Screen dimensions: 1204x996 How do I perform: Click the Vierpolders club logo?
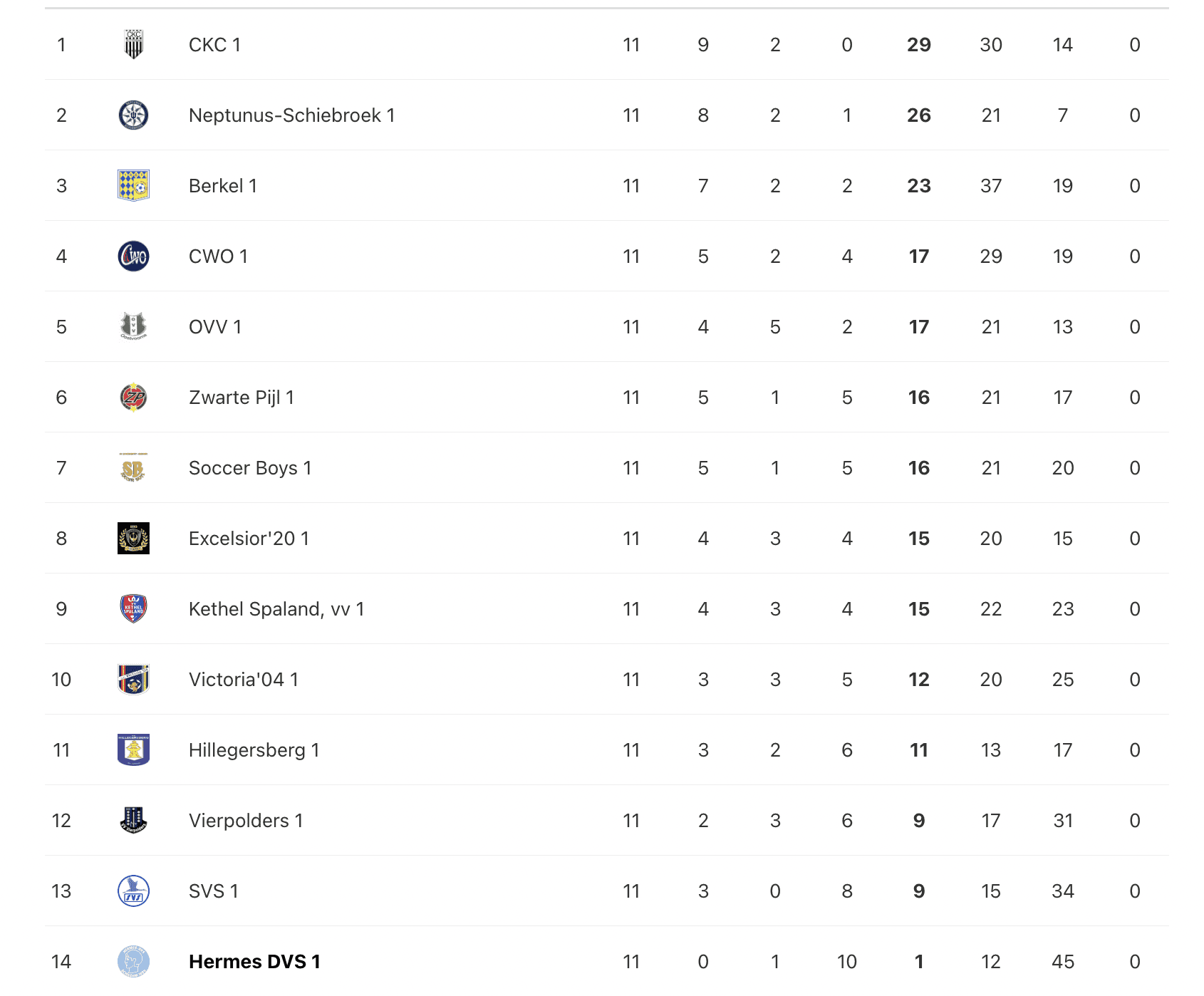pos(133,821)
